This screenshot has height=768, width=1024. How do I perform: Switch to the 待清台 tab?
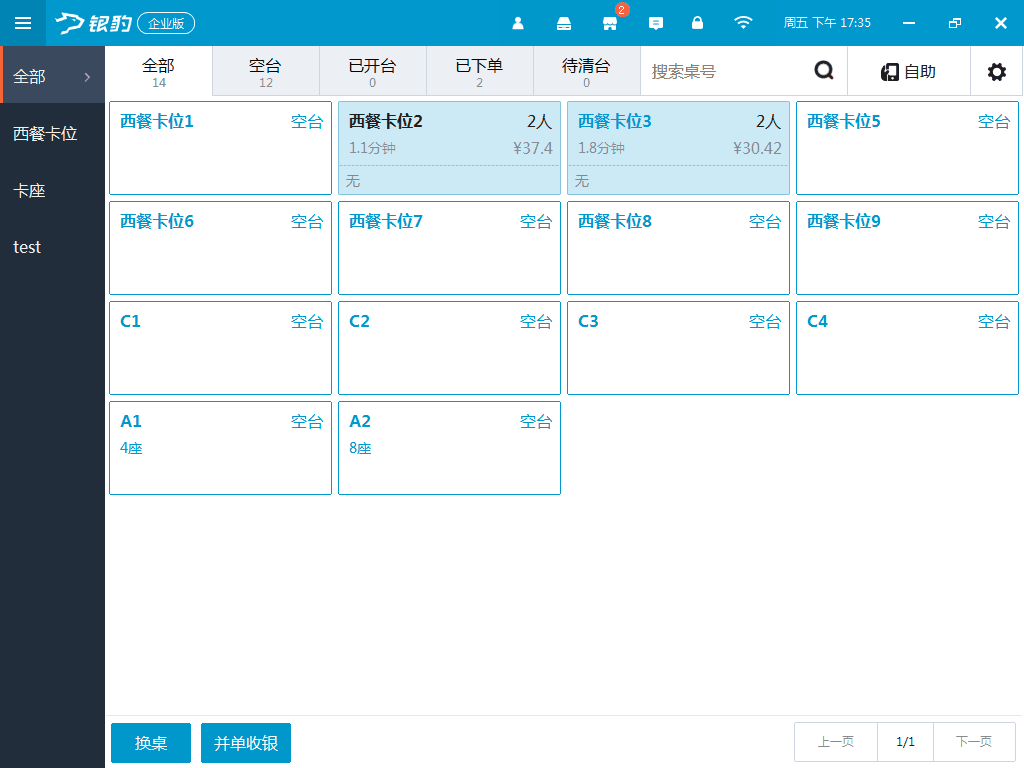pyautogui.click(x=586, y=71)
